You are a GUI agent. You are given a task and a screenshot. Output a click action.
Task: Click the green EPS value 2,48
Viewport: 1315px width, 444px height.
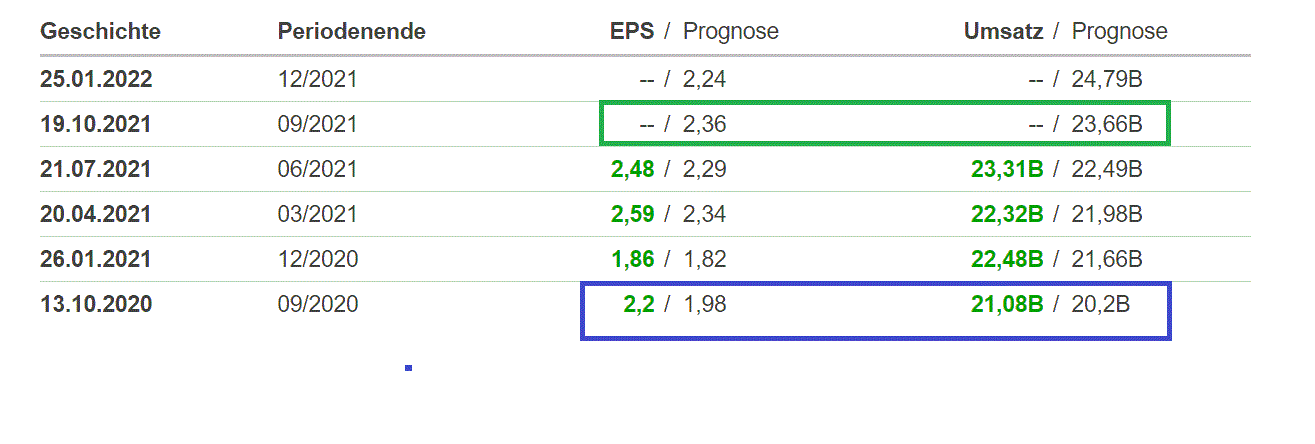click(x=632, y=170)
